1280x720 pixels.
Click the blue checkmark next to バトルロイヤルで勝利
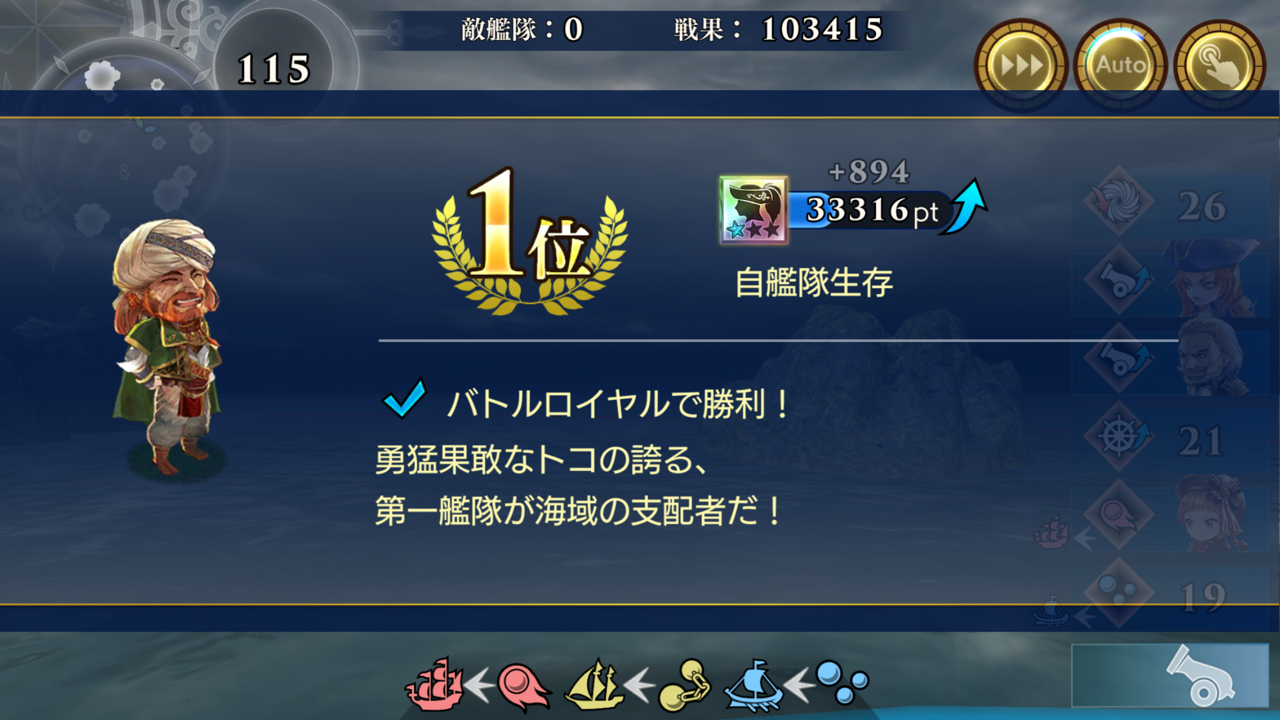405,400
